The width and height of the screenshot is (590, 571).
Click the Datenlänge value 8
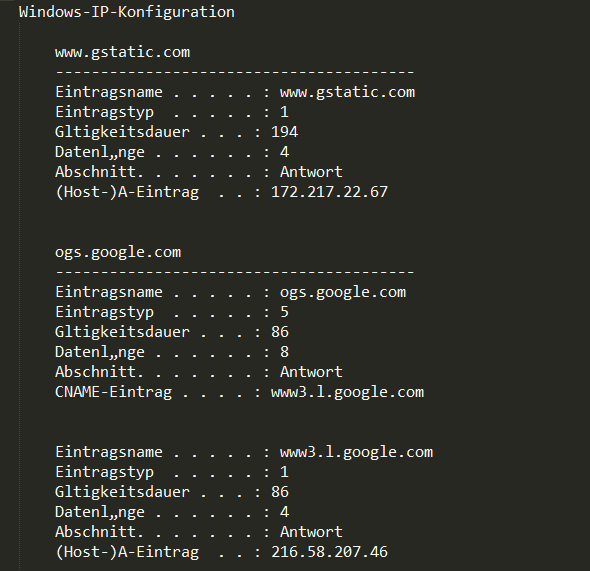click(284, 352)
